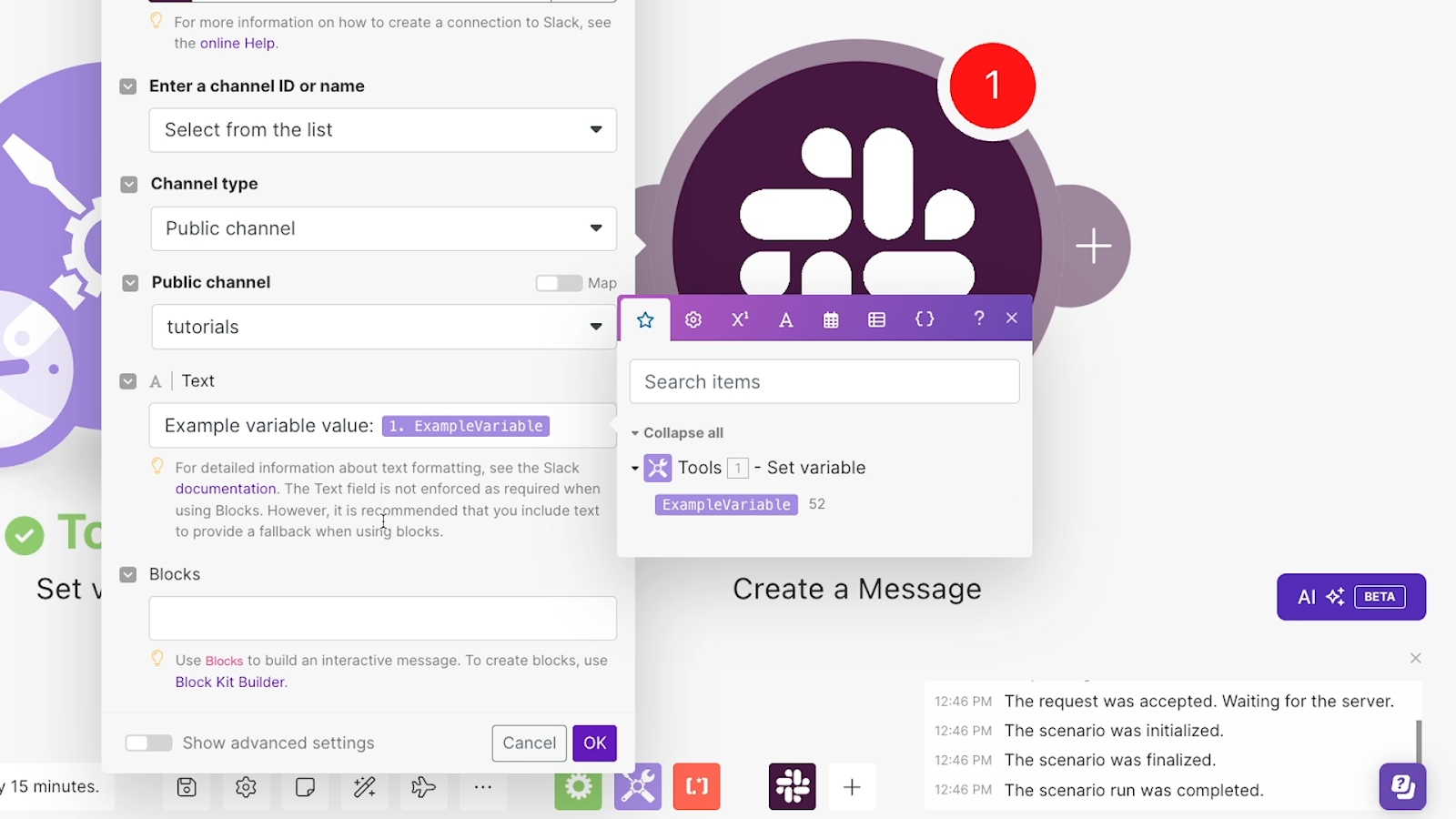This screenshot has height=819, width=1456.
Task: Open Channel type dropdown
Action: pos(383,228)
